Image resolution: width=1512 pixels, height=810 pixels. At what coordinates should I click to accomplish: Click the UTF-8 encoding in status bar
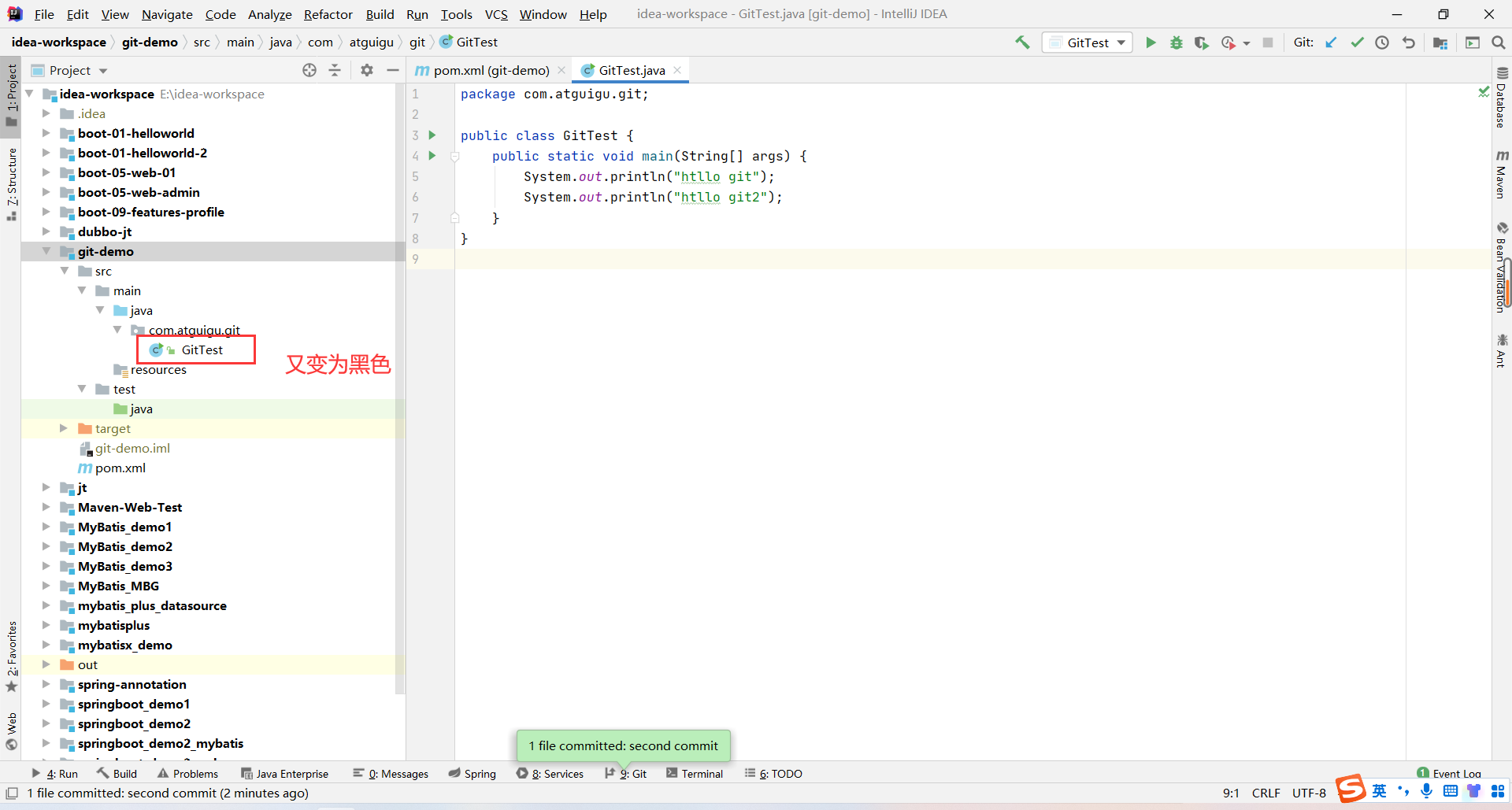point(1309,793)
